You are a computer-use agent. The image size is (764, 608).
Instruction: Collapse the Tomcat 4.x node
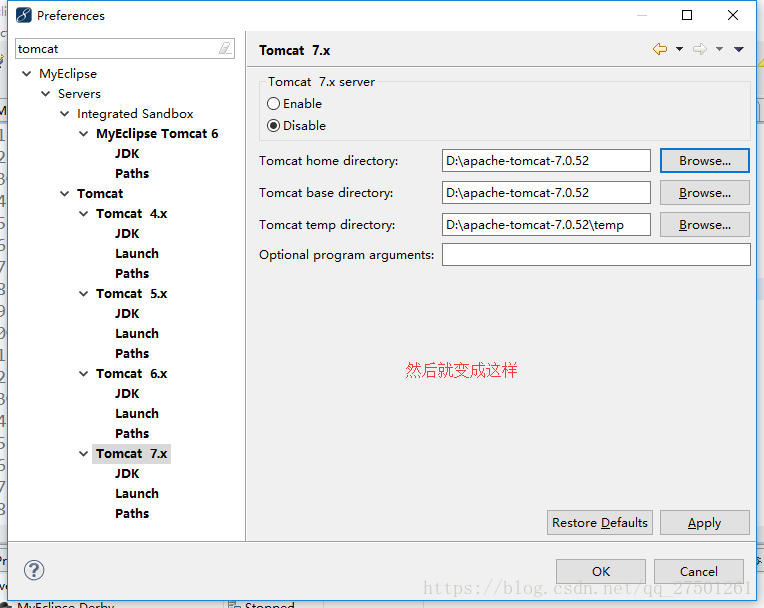84,213
